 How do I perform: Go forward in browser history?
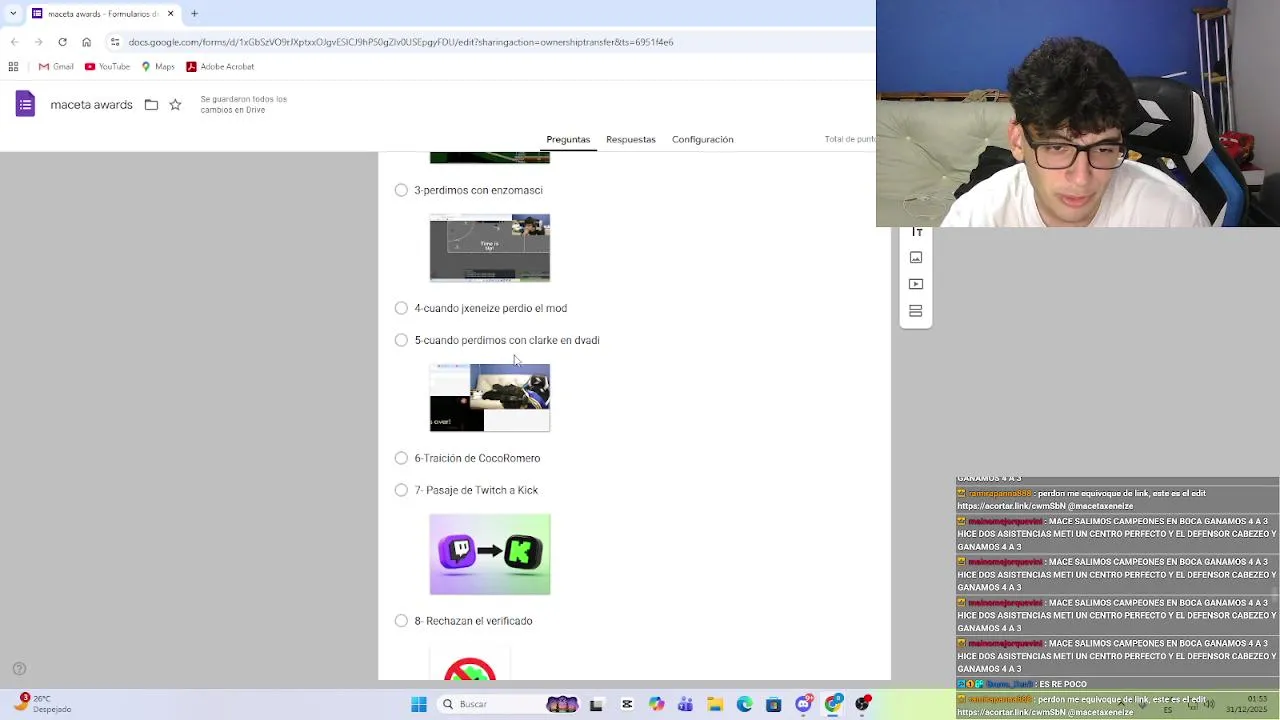point(38,42)
